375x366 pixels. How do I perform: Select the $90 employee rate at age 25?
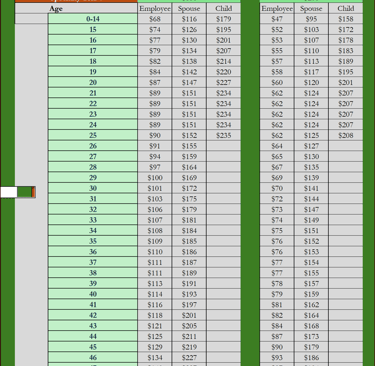pos(155,135)
